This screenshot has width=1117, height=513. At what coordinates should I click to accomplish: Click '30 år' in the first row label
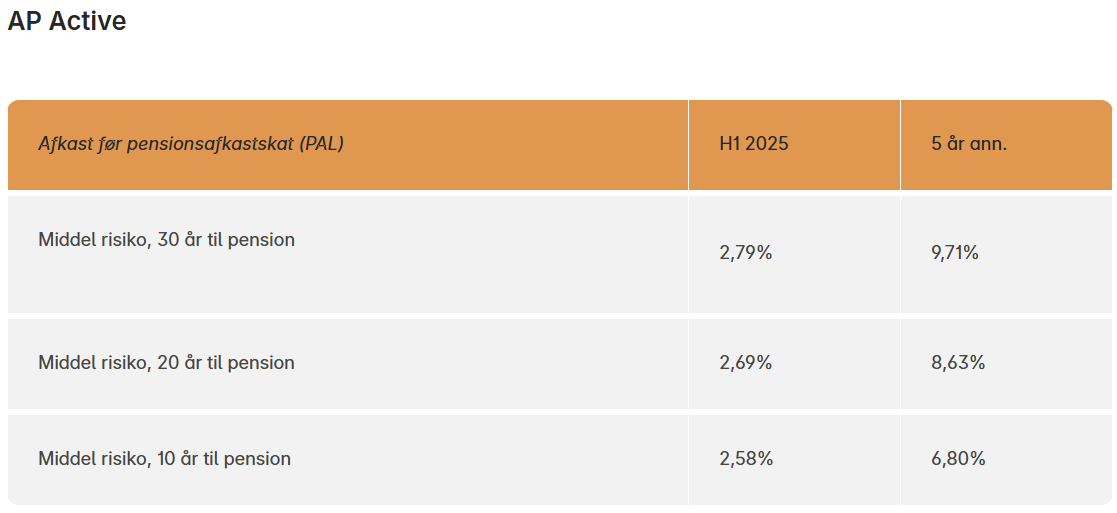(180, 240)
